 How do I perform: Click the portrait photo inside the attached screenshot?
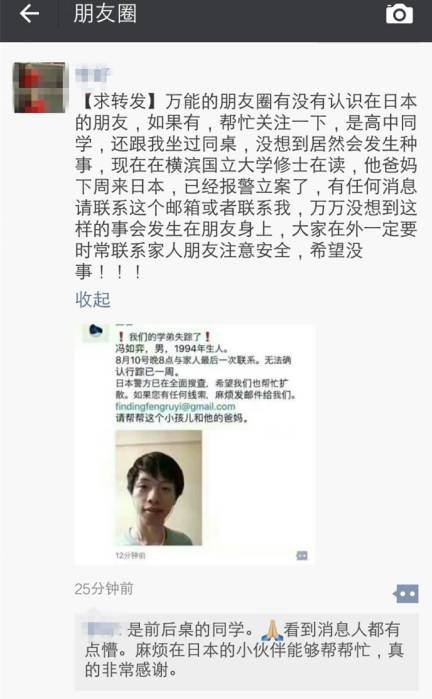coord(159,488)
